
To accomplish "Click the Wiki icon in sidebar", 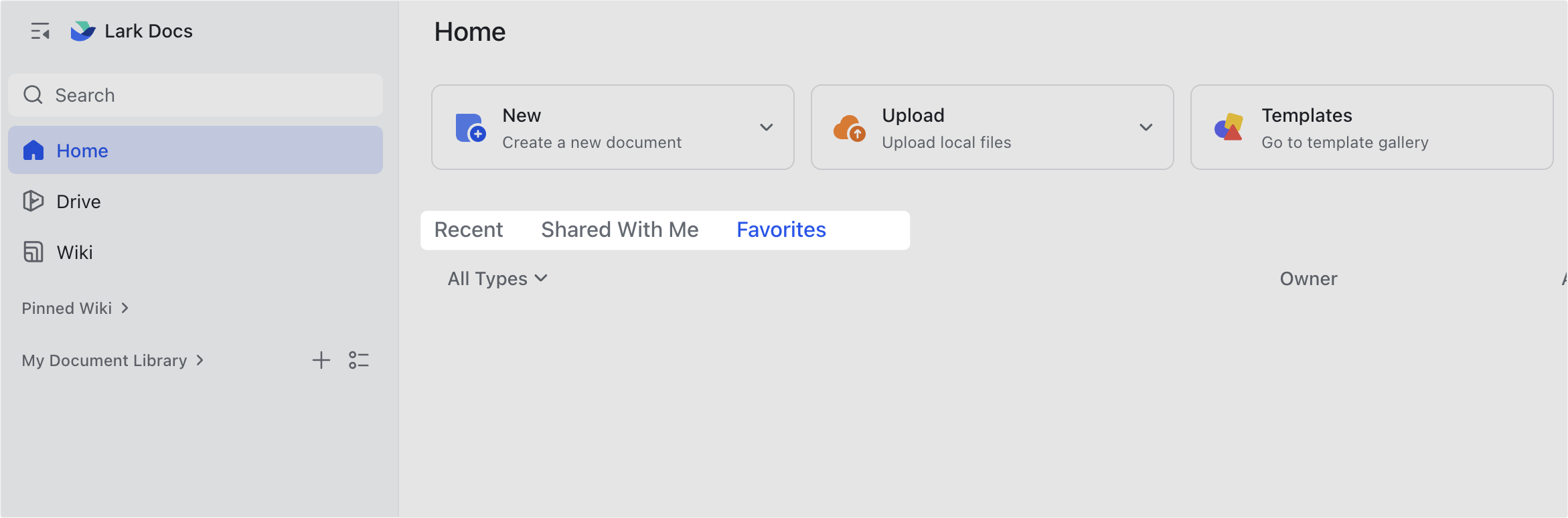I will pos(33,252).
